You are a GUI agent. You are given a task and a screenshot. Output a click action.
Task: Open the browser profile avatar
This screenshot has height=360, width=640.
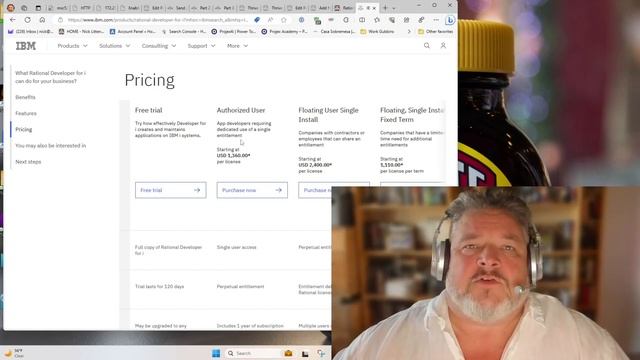pyautogui.click(x=11, y=8)
